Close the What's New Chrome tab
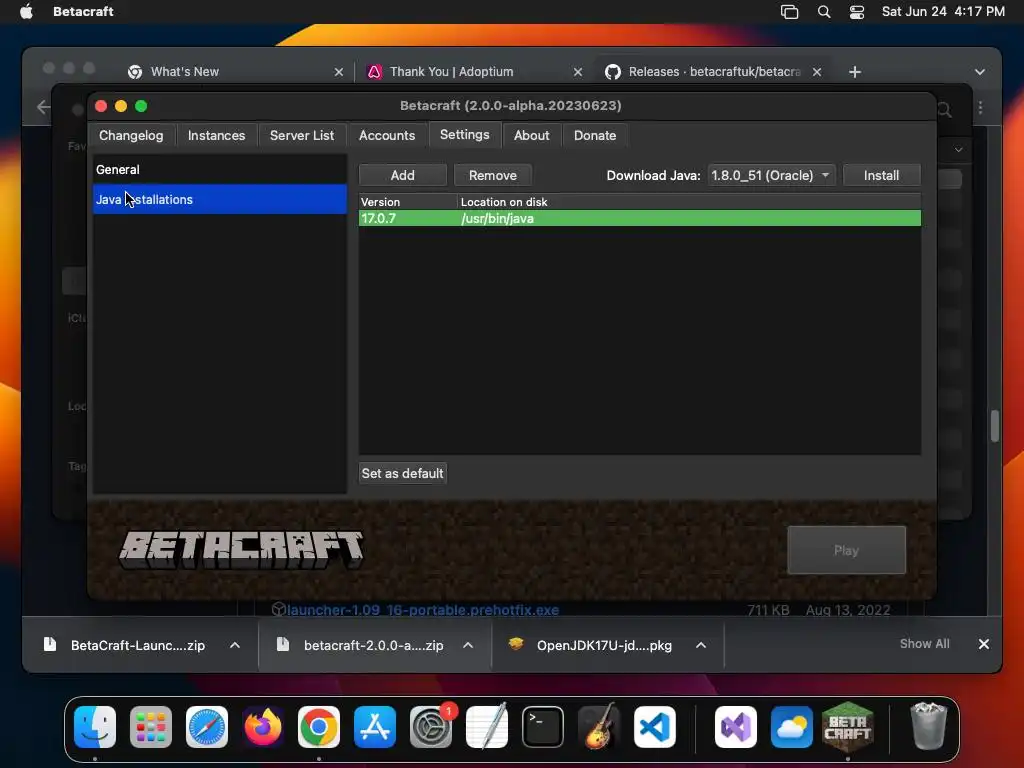This screenshot has height=768, width=1024. [x=338, y=72]
